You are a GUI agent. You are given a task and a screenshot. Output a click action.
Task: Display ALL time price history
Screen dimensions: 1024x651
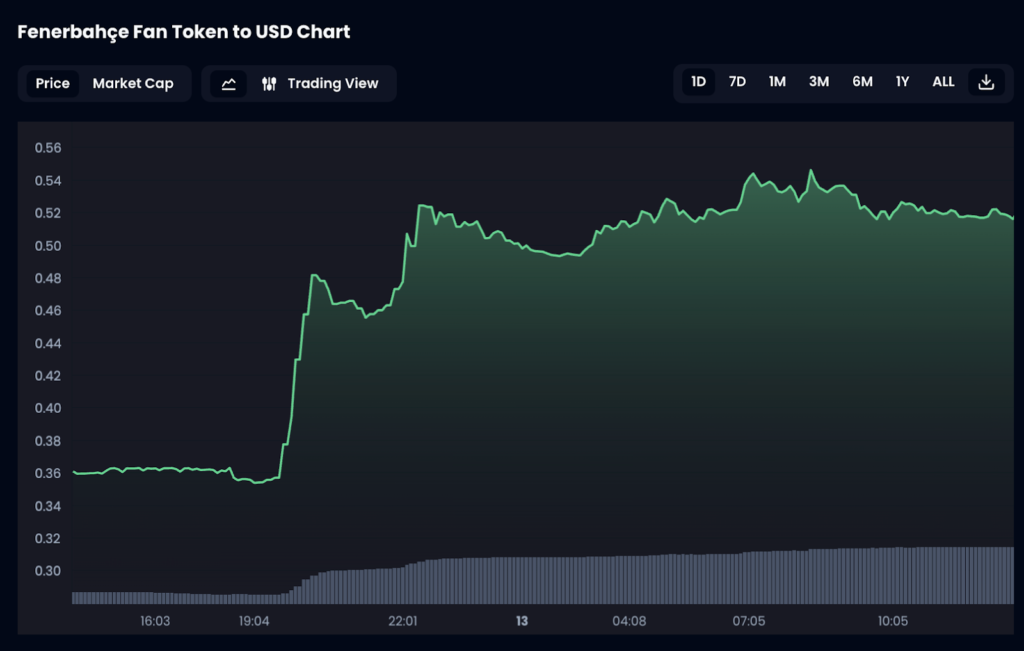943,82
